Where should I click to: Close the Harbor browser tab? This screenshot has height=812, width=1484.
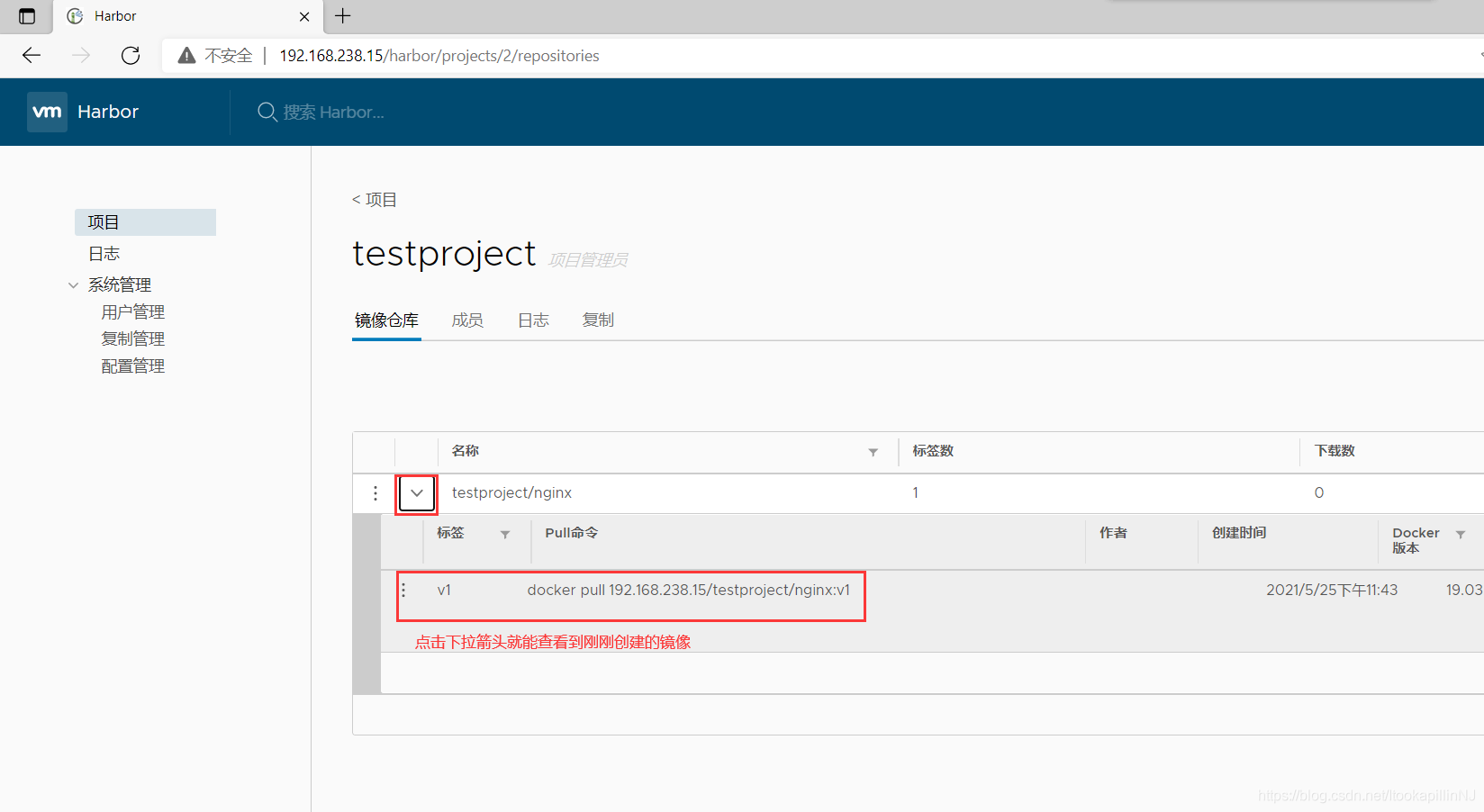304,16
